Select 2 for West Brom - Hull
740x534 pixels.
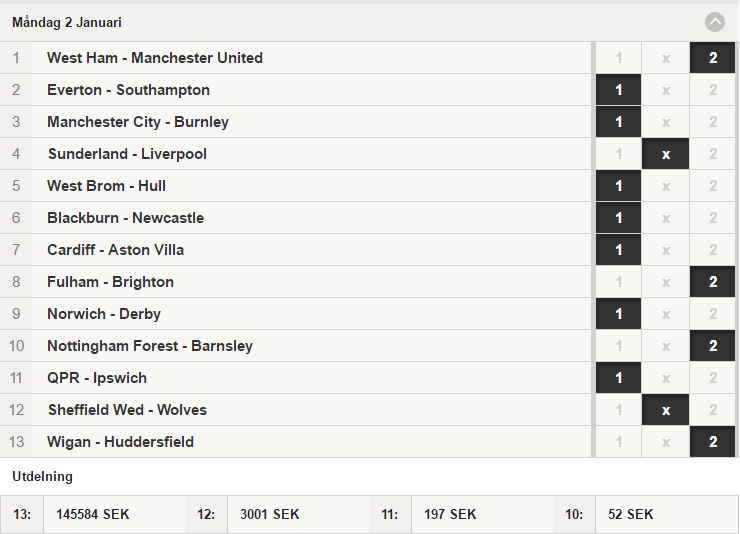tap(713, 186)
